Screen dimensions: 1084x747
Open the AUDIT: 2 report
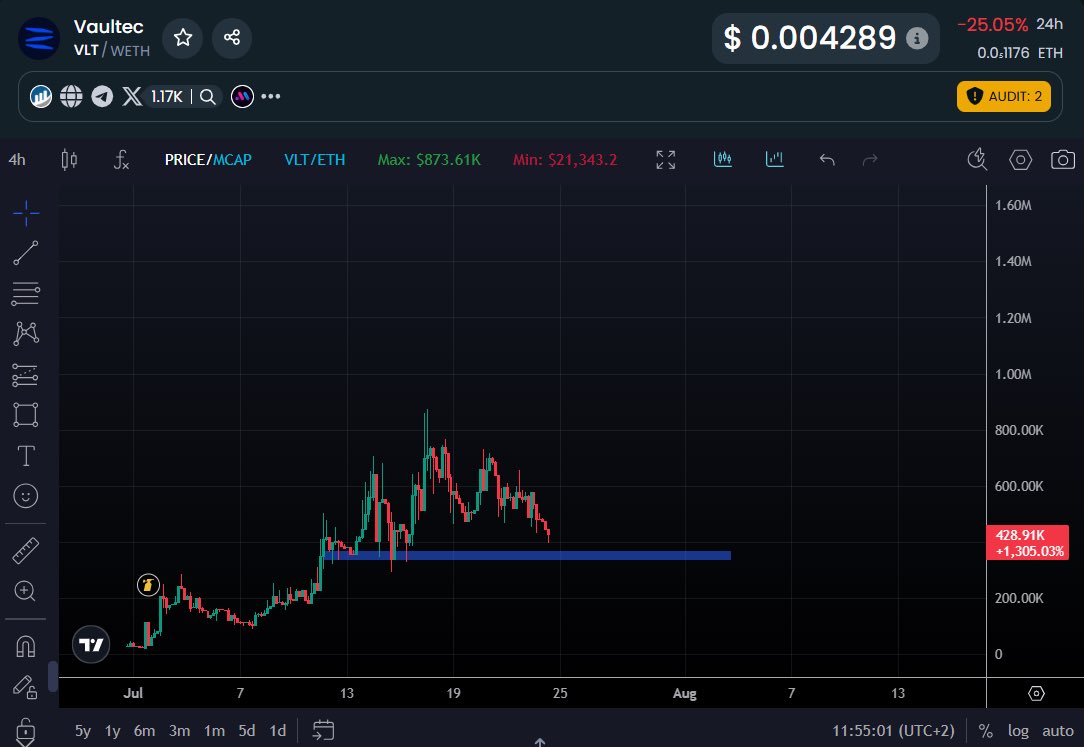[1004, 96]
